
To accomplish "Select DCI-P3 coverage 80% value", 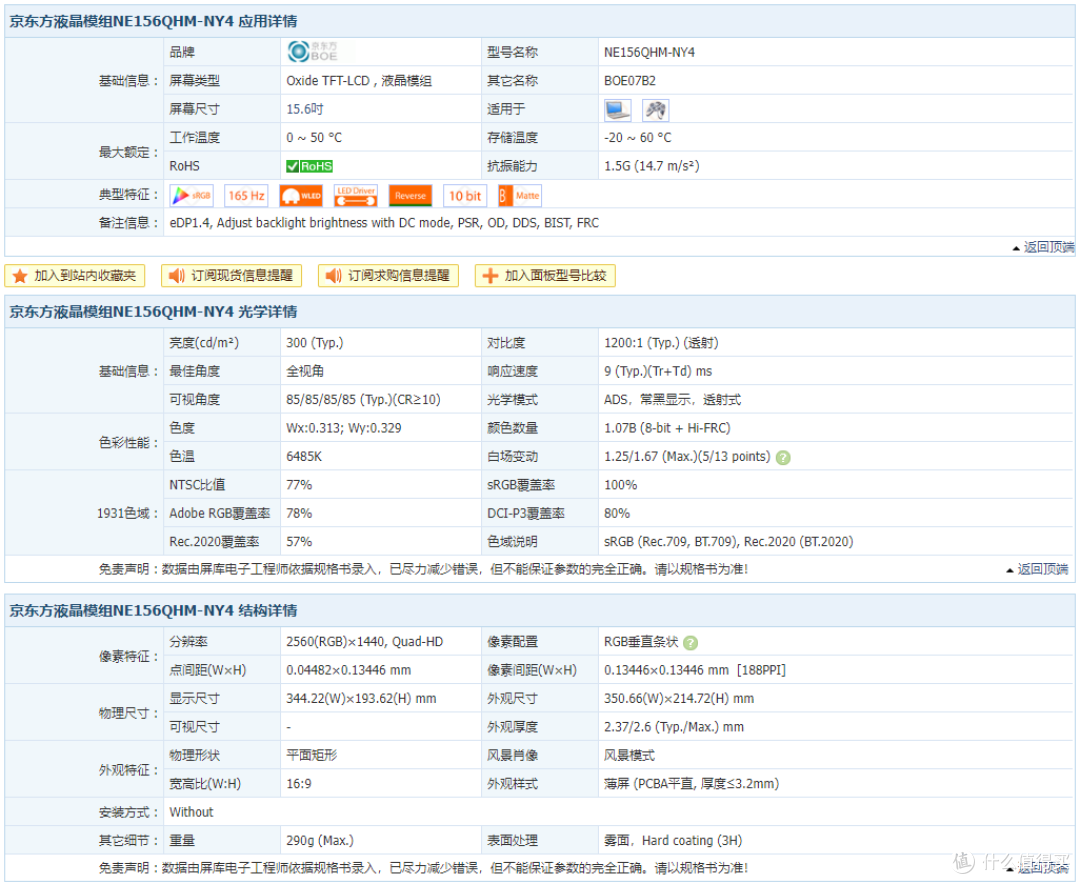I will click(617, 513).
